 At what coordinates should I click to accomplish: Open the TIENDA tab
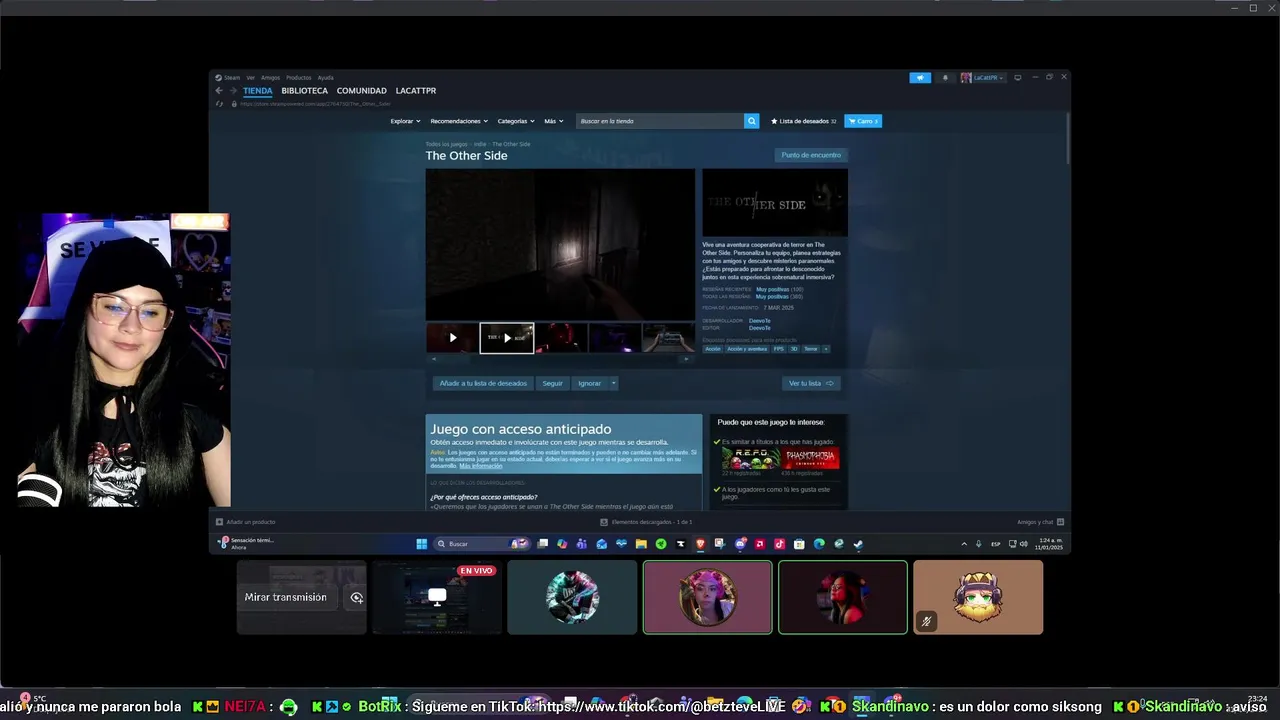tap(258, 90)
